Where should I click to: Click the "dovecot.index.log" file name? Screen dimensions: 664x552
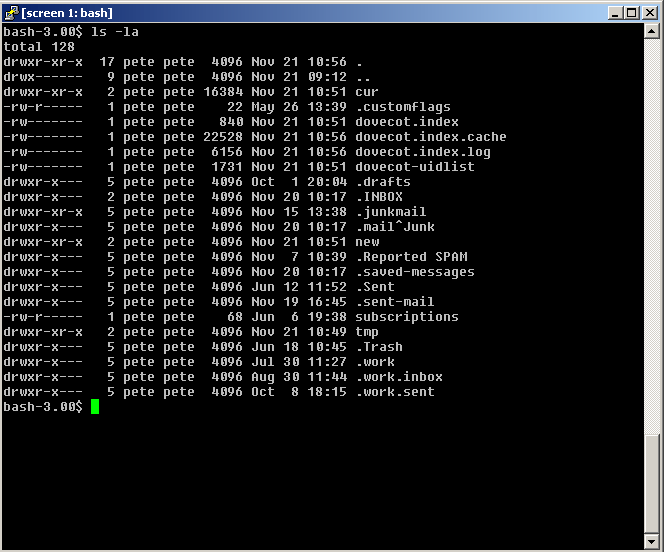[423, 152]
